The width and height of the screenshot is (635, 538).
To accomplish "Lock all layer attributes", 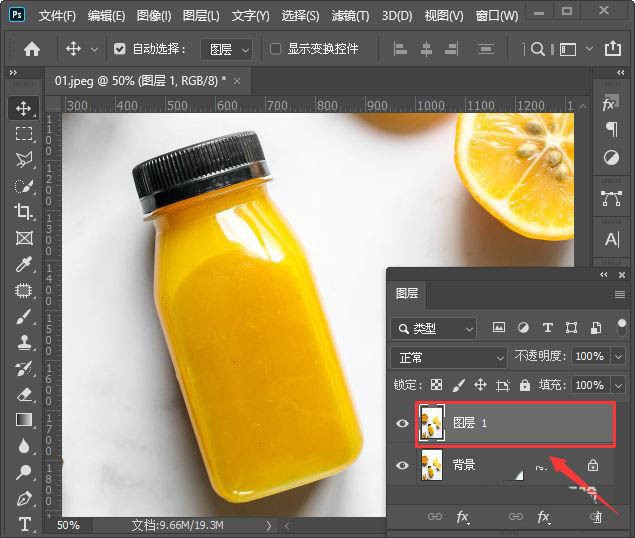I will 525,384.
